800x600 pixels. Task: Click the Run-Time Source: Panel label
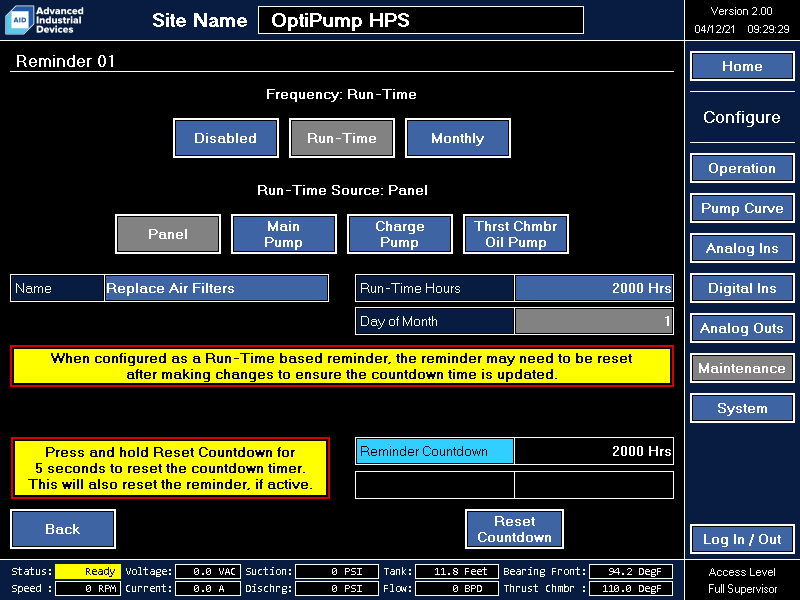(x=342, y=190)
